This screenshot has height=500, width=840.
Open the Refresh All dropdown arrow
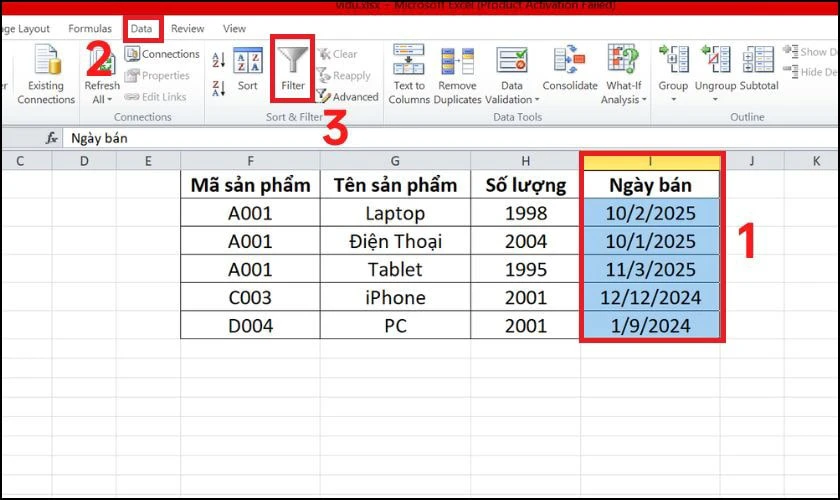tap(109, 100)
